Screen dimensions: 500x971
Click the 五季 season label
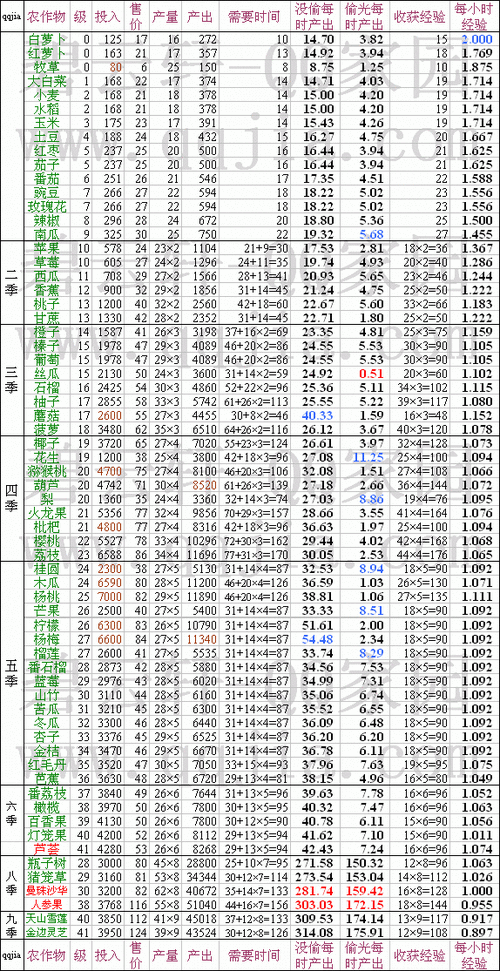pyautogui.click(x=12, y=673)
